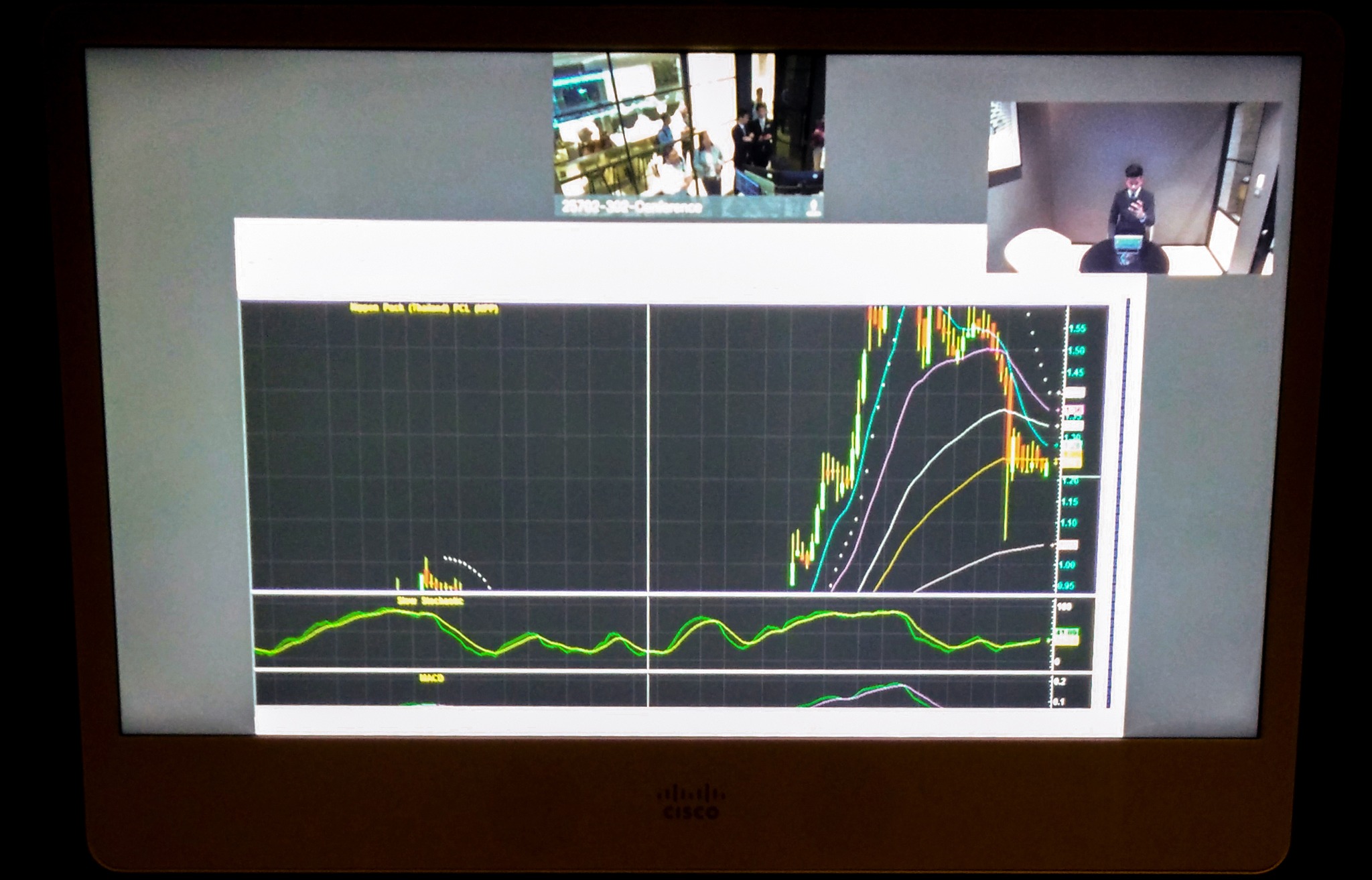Viewport: 1372px width, 880px height.
Task: Click the 1.00 price axis label
Action: point(1067,565)
